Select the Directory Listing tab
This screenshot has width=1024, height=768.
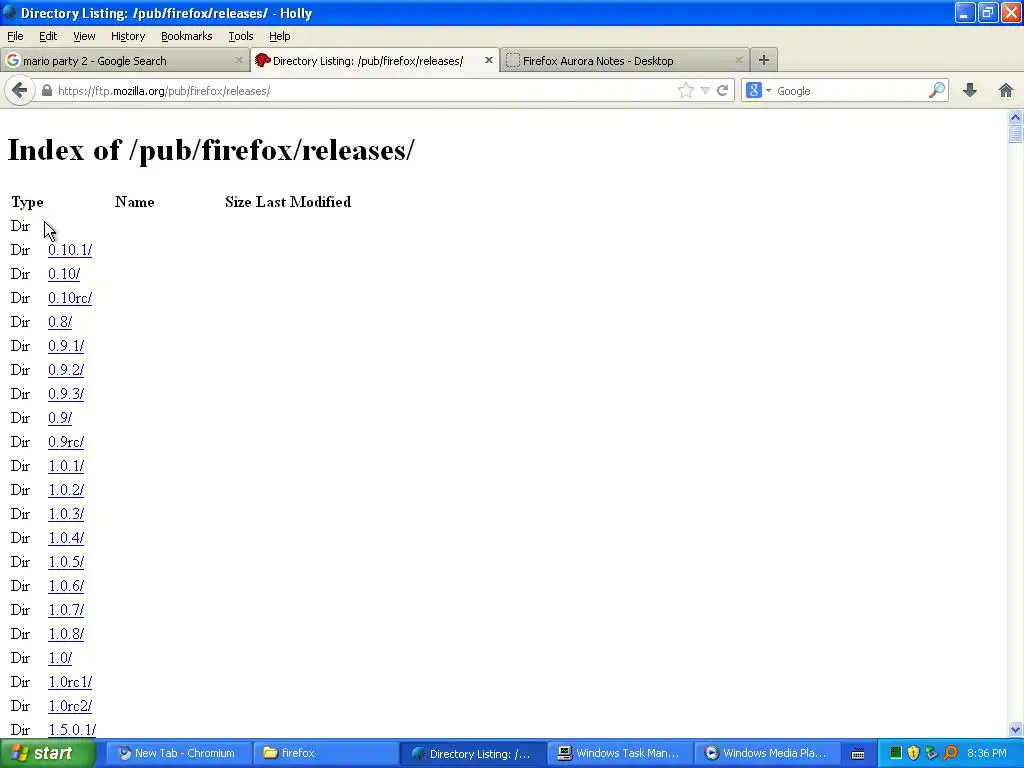(375, 60)
